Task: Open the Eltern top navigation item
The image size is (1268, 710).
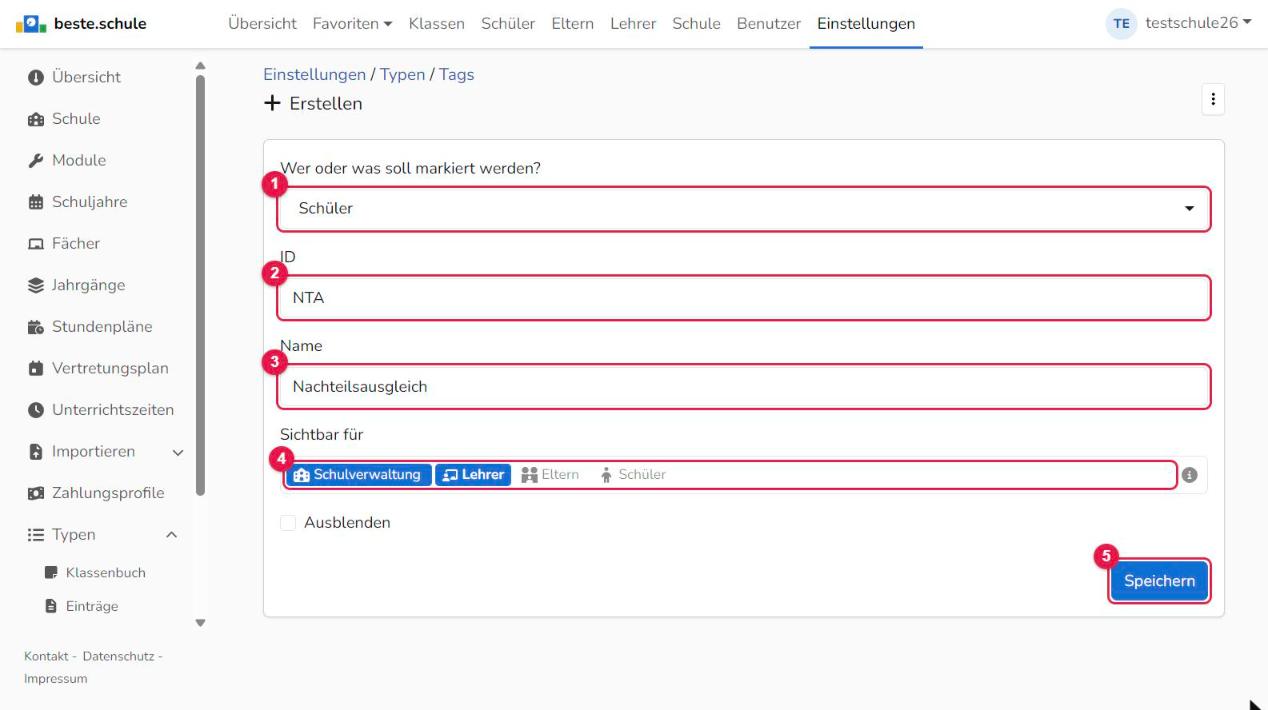Action: 573,23
